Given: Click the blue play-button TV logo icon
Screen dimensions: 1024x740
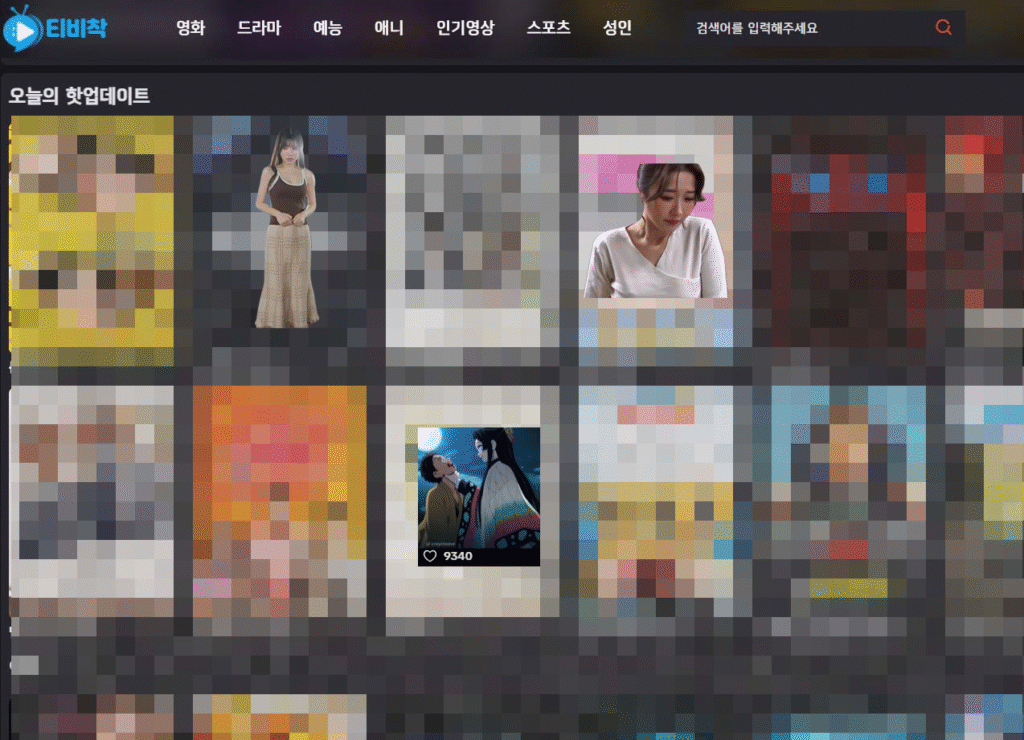Looking at the screenshot, I should coord(23,30).
